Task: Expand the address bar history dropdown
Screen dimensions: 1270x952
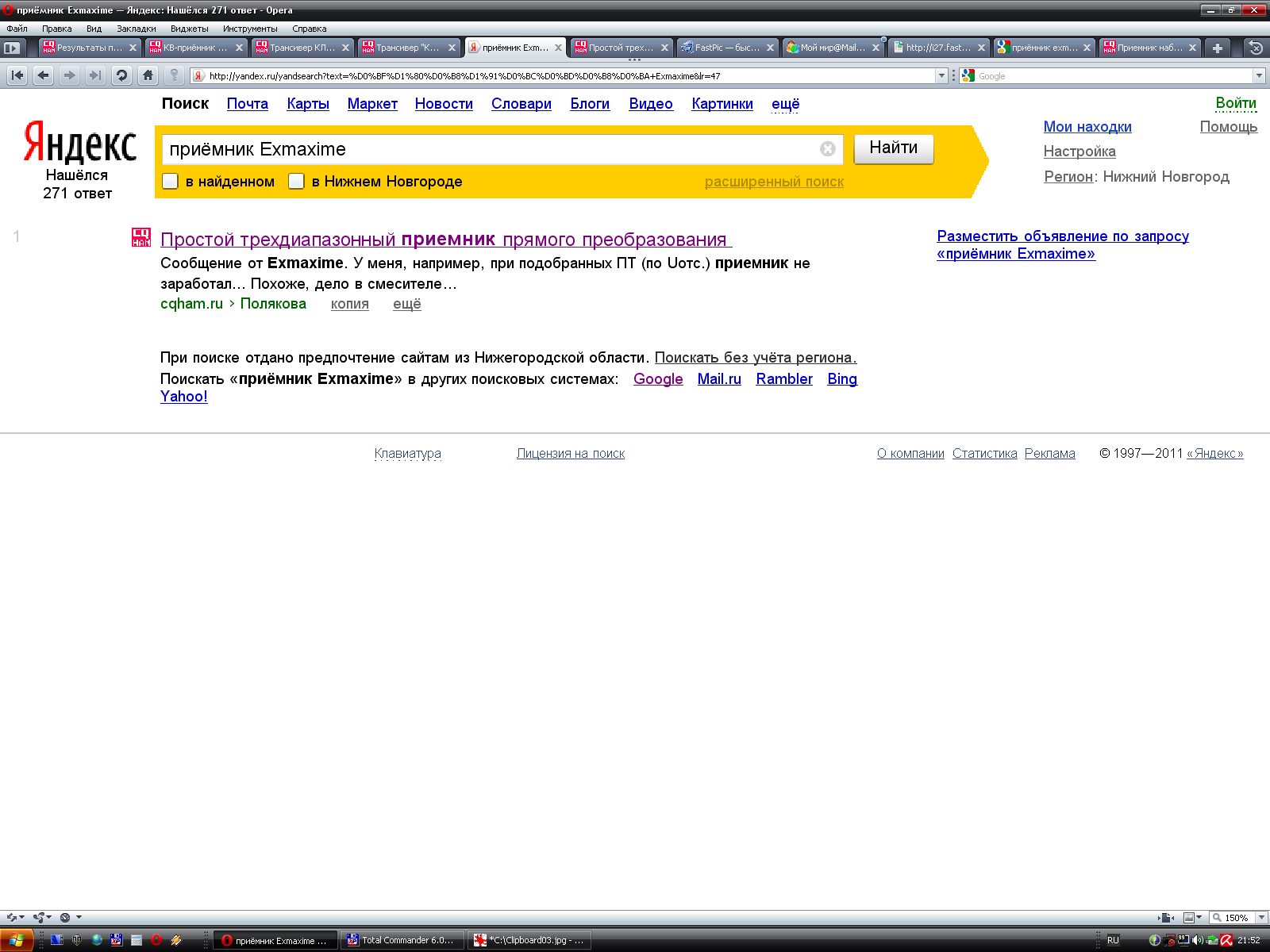Action: 942,76
